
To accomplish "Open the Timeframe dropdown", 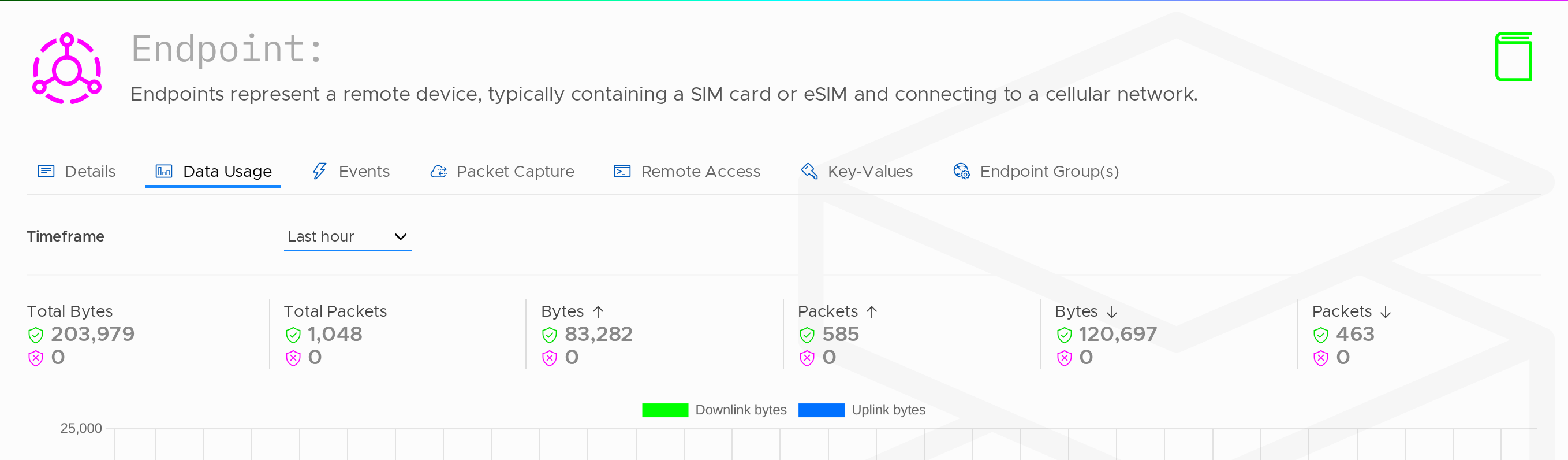I will coord(348,236).
